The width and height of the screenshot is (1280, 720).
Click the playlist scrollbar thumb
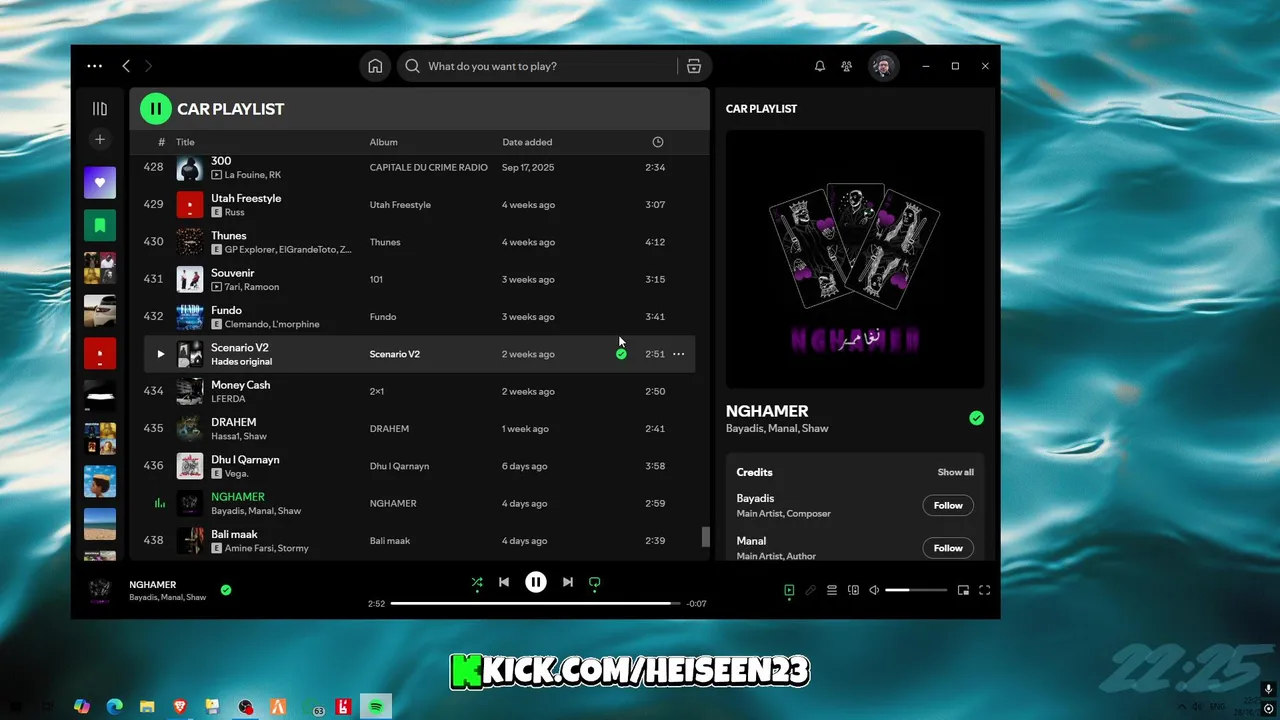[x=705, y=537]
